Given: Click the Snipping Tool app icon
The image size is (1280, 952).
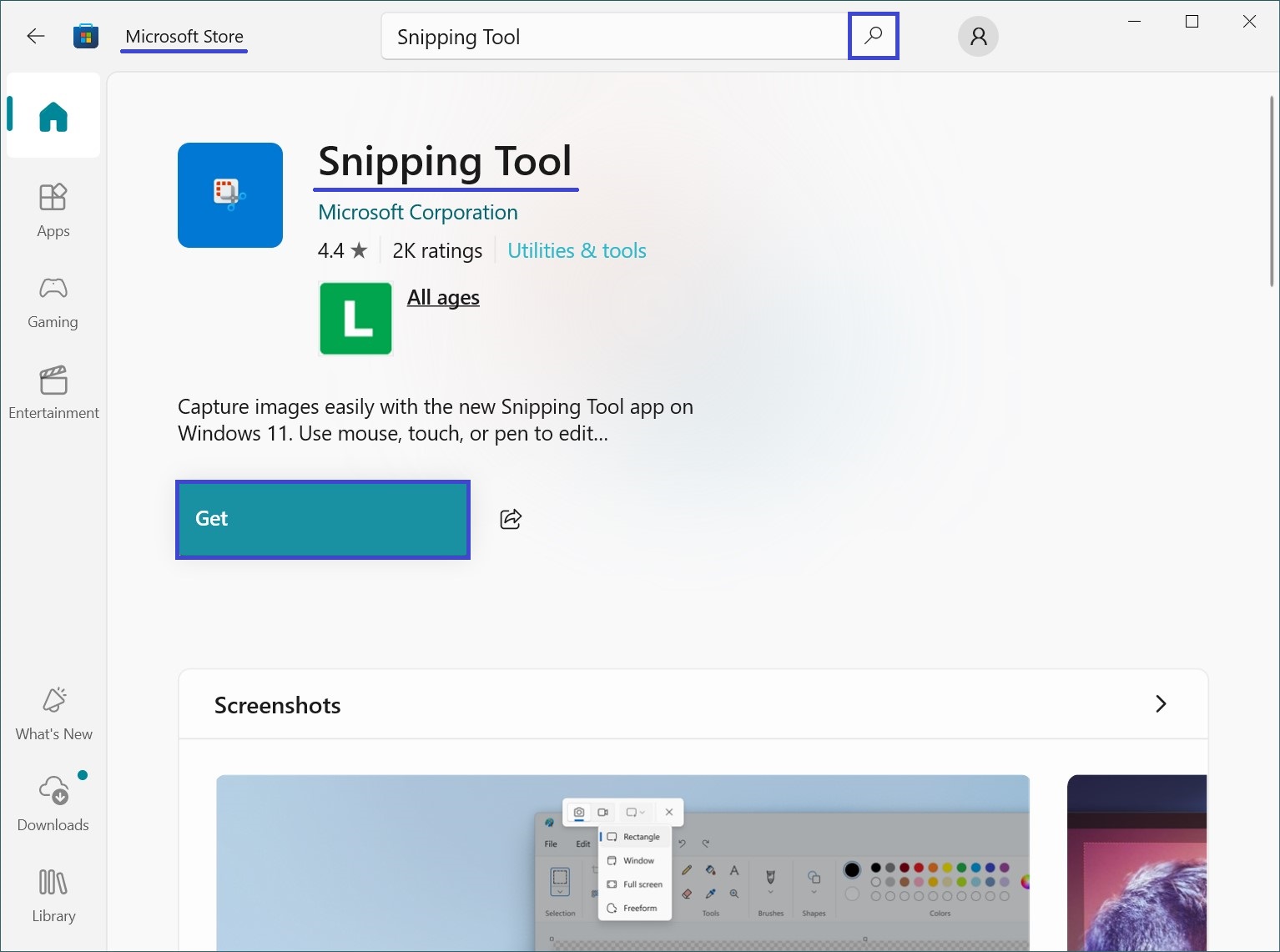Looking at the screenshot, I should tap(230, 195).
